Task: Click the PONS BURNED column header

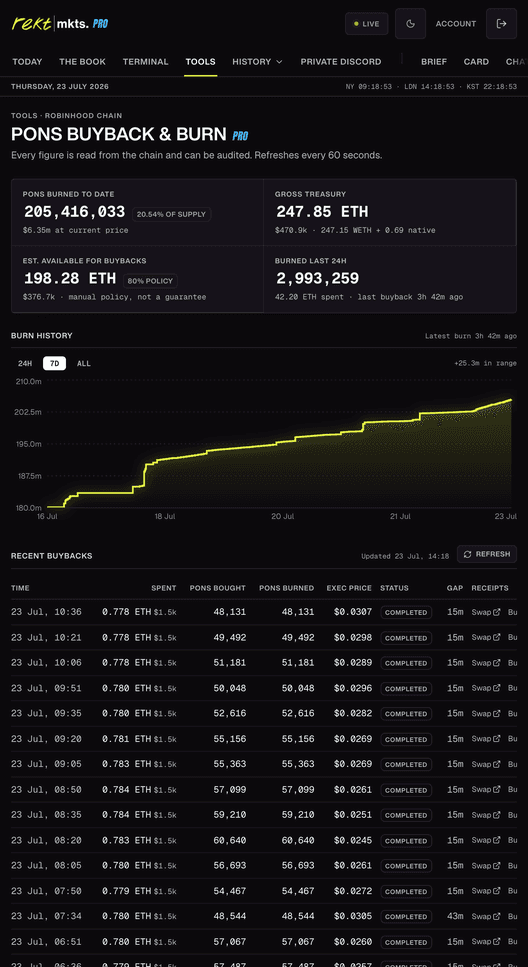Action: (x=287, y=588)
